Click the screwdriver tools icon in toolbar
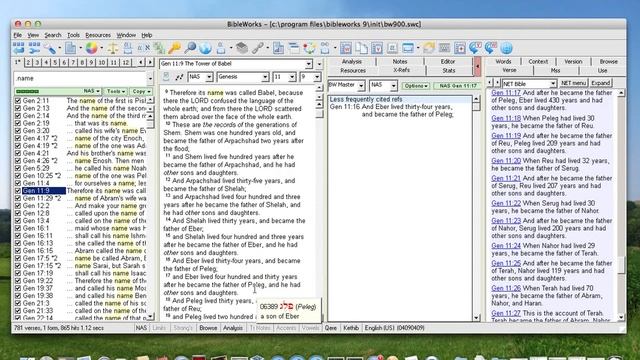Screen dimensions: 640x360 [x=50, y=48]
